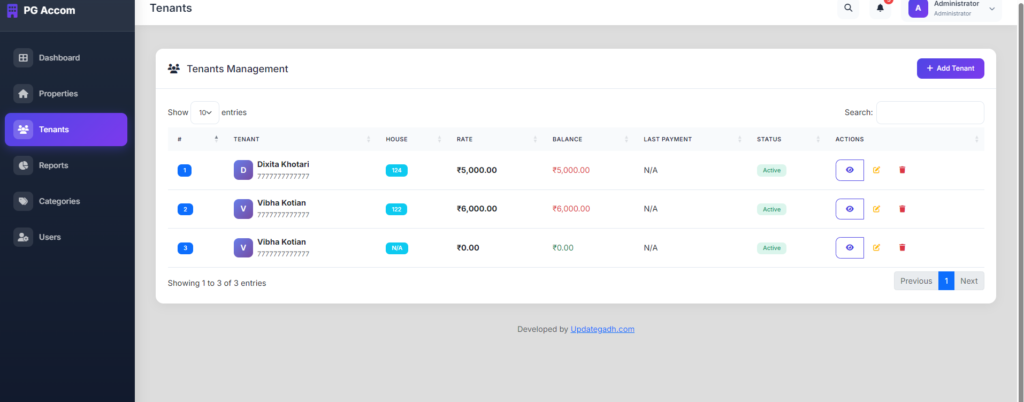Click the Tenants Management group icon
This screenshot has height=402, width=1024.
pos(174,69)
